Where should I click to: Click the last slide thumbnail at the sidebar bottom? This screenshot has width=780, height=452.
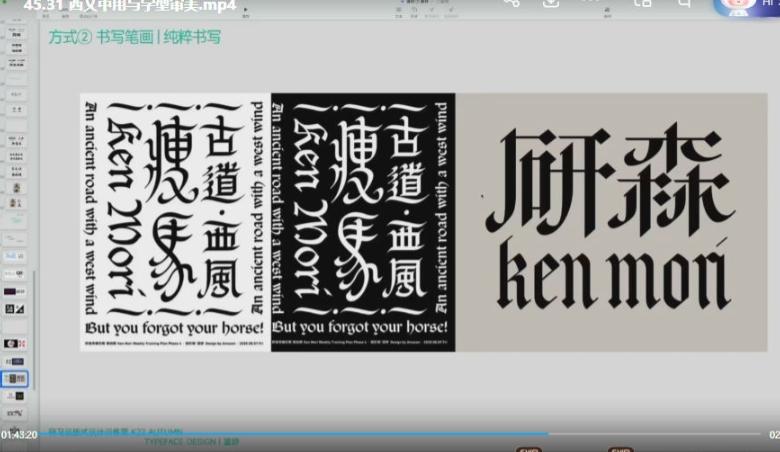point(15,412)
